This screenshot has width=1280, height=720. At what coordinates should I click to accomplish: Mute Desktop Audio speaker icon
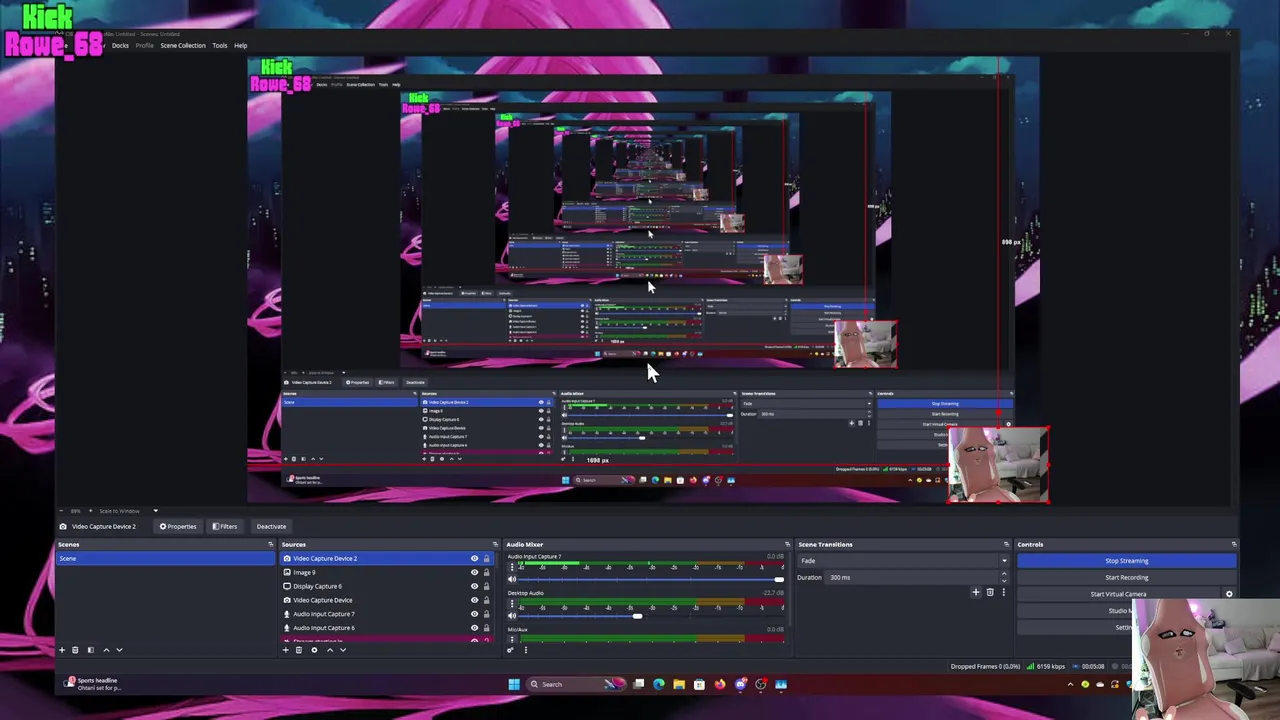[513, 616]
